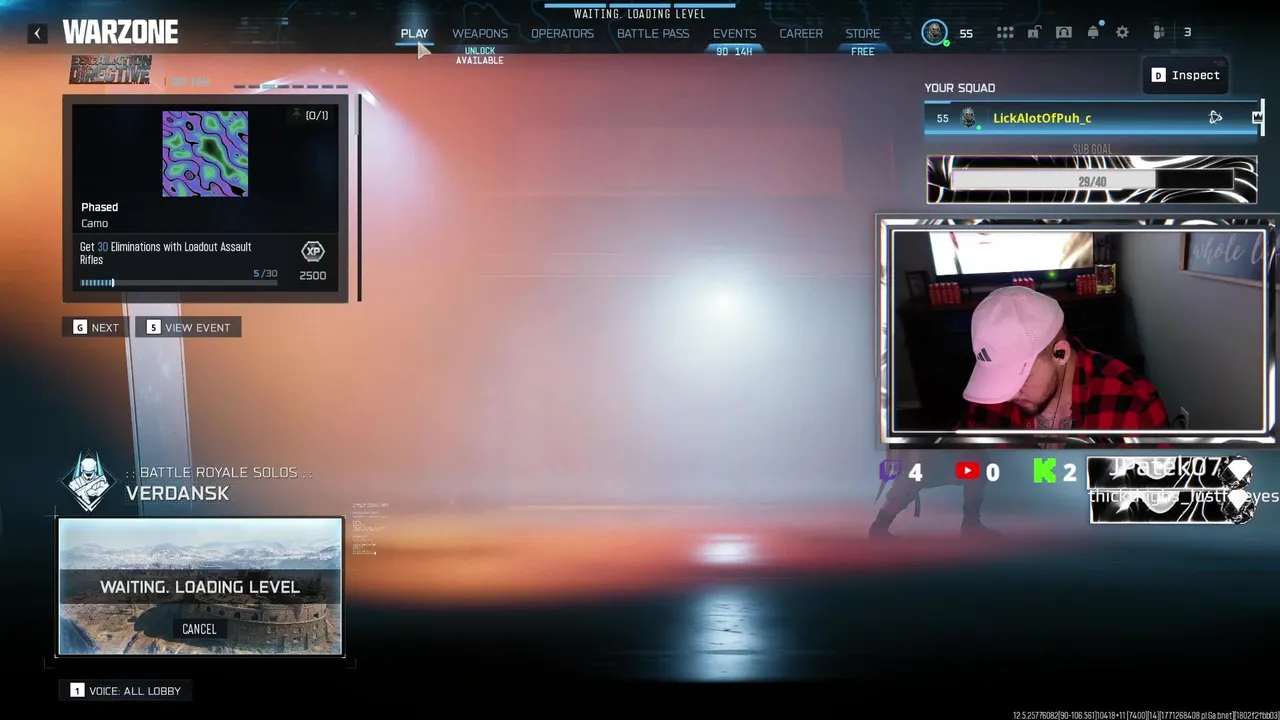Open the Operators tab
The image size is (1280, 720).
562,33
